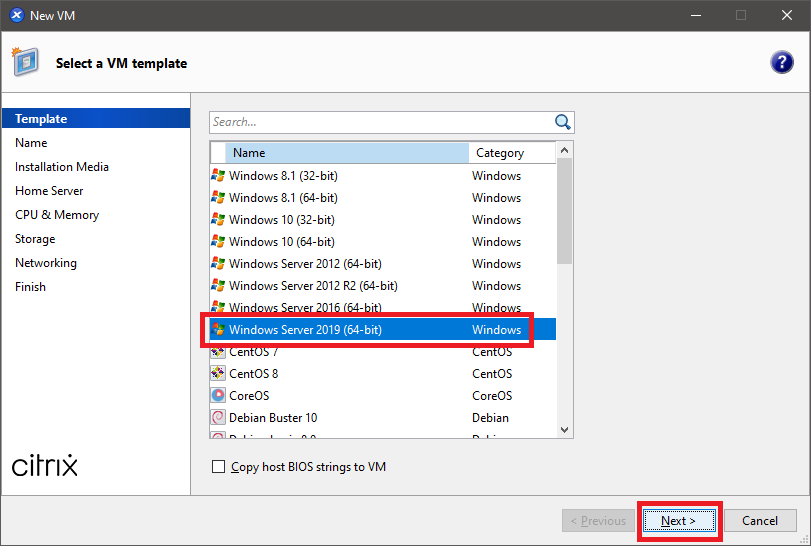This screenshot has width=811, height=546.
Task: Click the Next button
Action: 678,521
